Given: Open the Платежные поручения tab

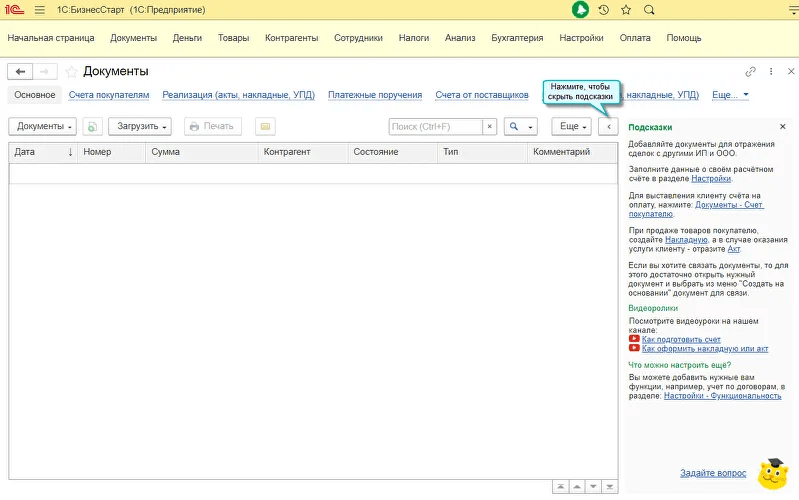Looking at the screenshot, I should (x=374, y=95).
